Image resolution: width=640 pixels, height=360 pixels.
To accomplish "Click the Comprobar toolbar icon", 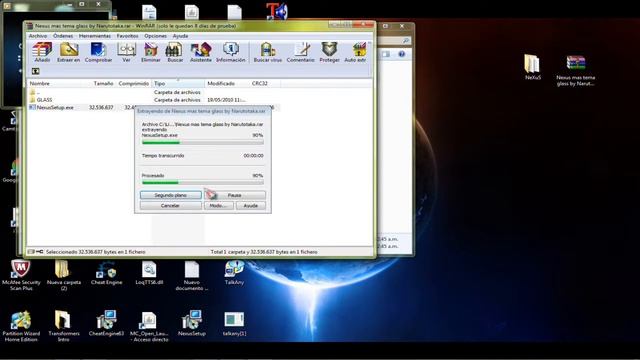I will [98, 52].
